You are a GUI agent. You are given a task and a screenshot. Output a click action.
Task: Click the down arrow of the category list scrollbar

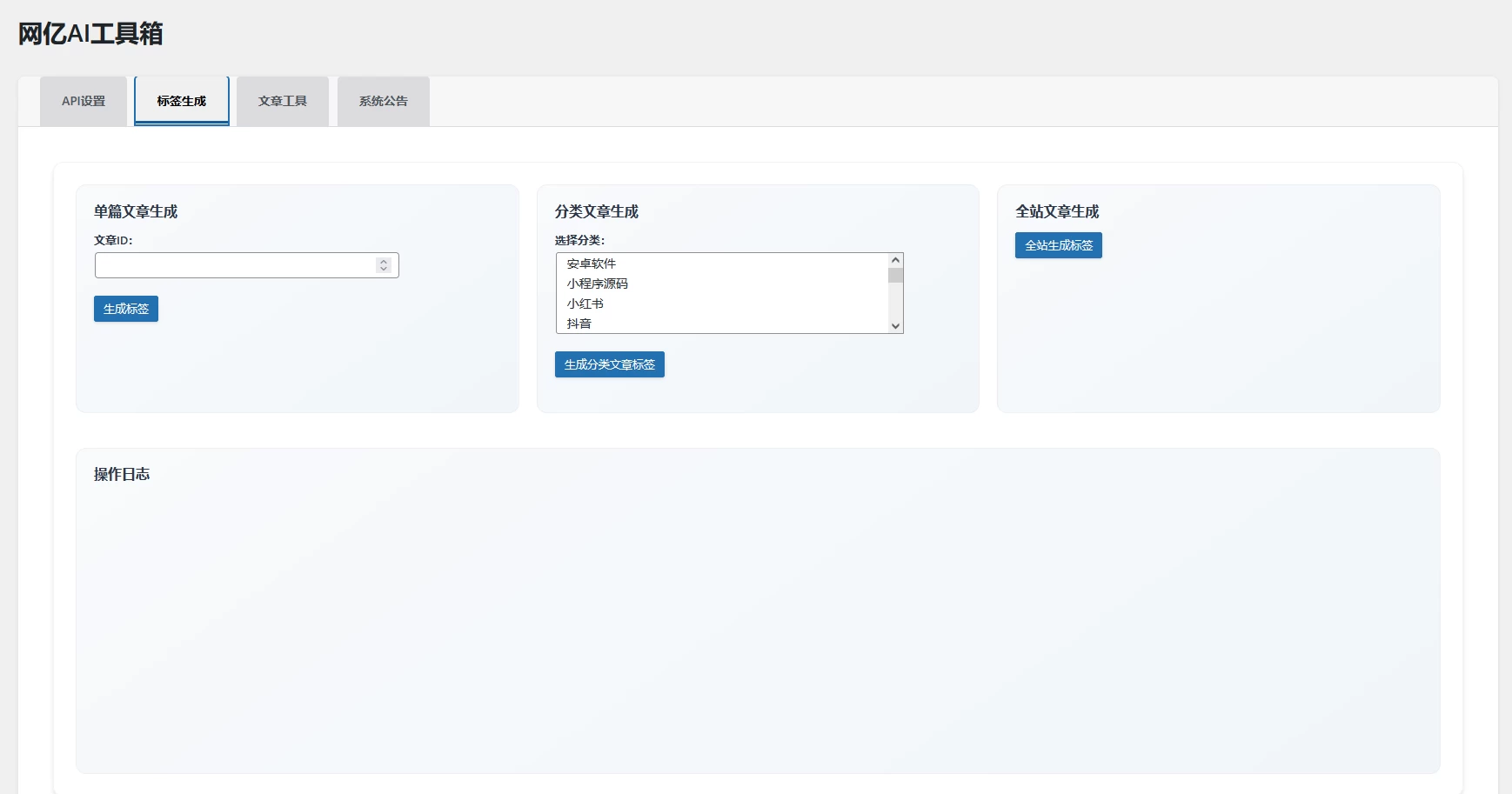coord(895,326)
